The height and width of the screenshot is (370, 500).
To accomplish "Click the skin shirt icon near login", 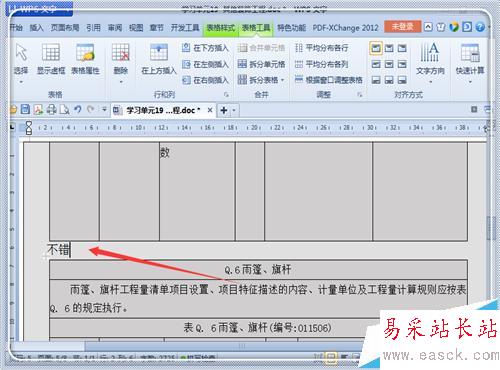I will (441, 27).
